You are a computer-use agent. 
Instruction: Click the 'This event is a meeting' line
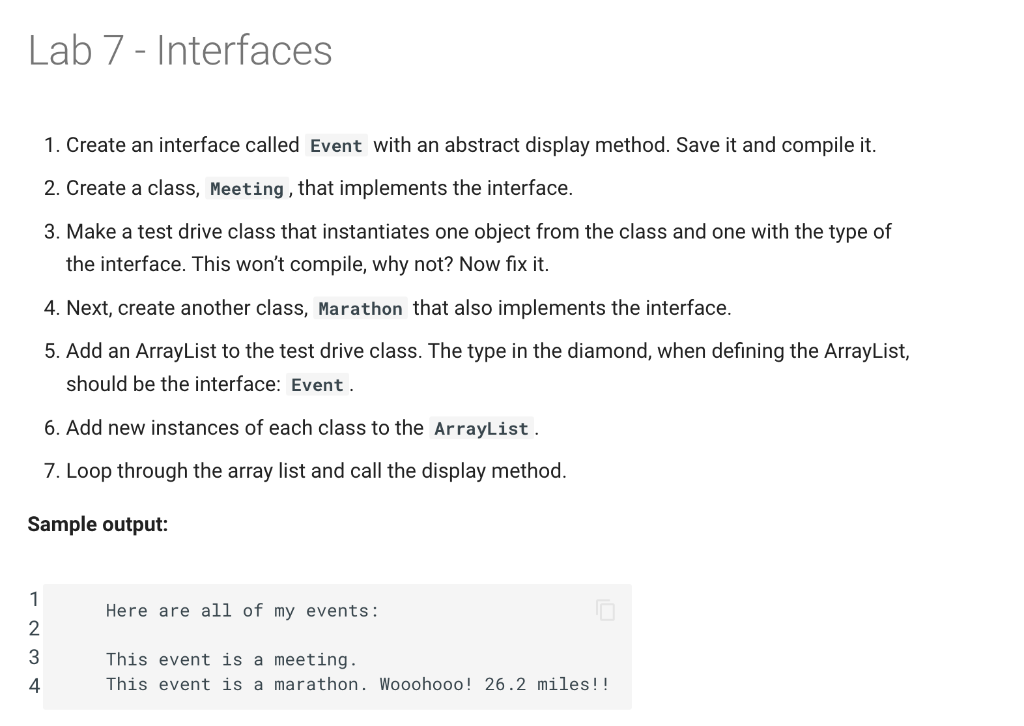(x=232, y=659)
